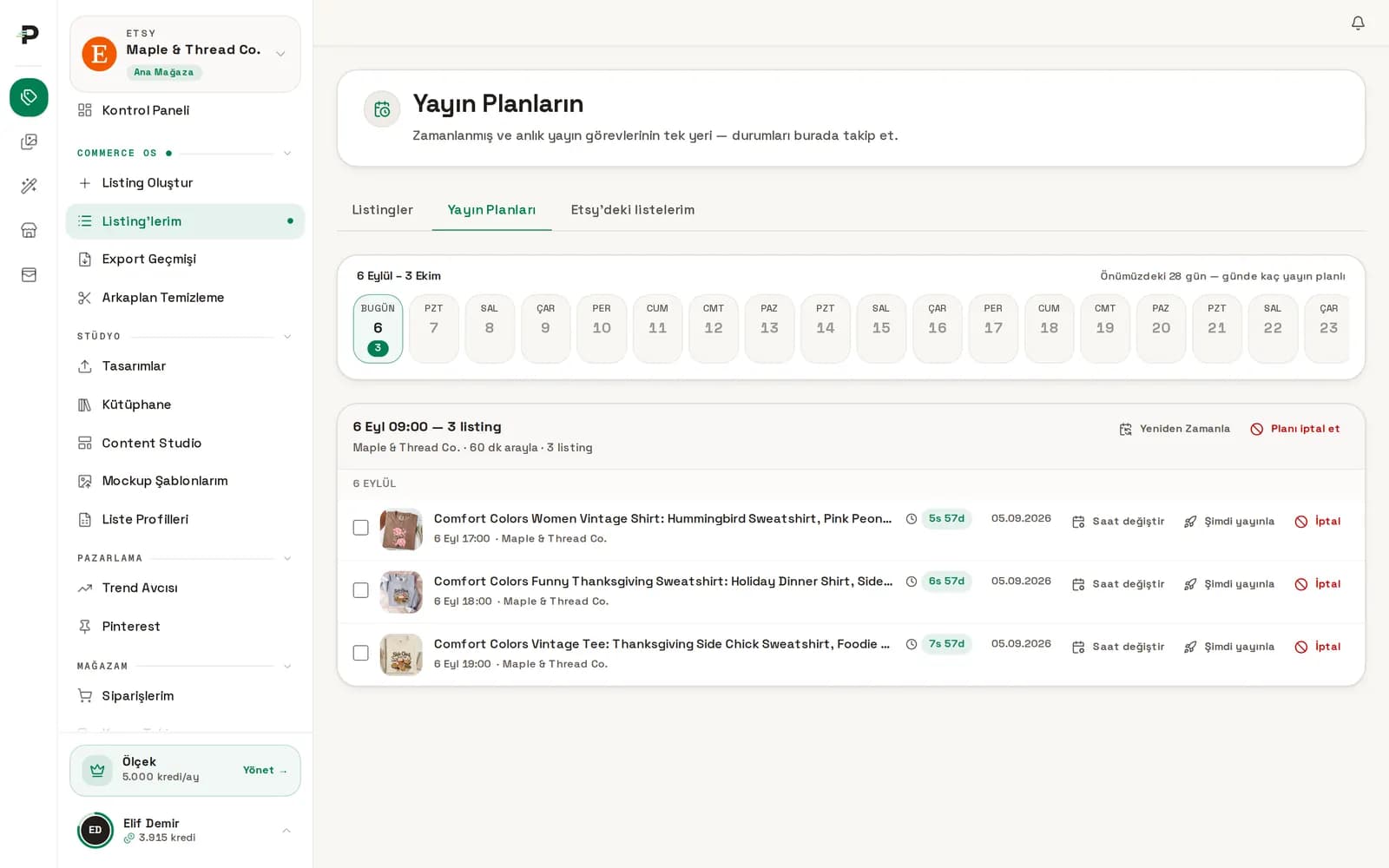
Task: Open the storefront rail icon
Action: click(x=29, y=230)
